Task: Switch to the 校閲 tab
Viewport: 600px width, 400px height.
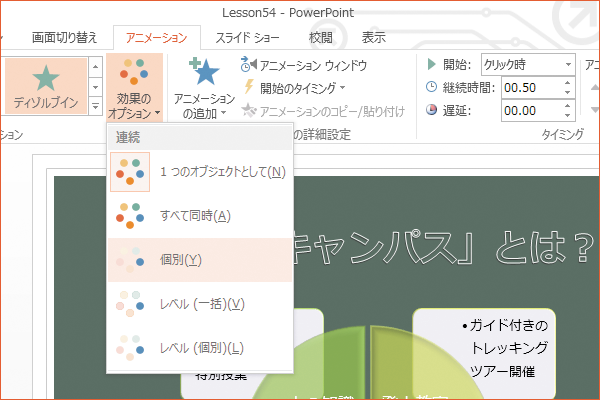Action: 321,38
